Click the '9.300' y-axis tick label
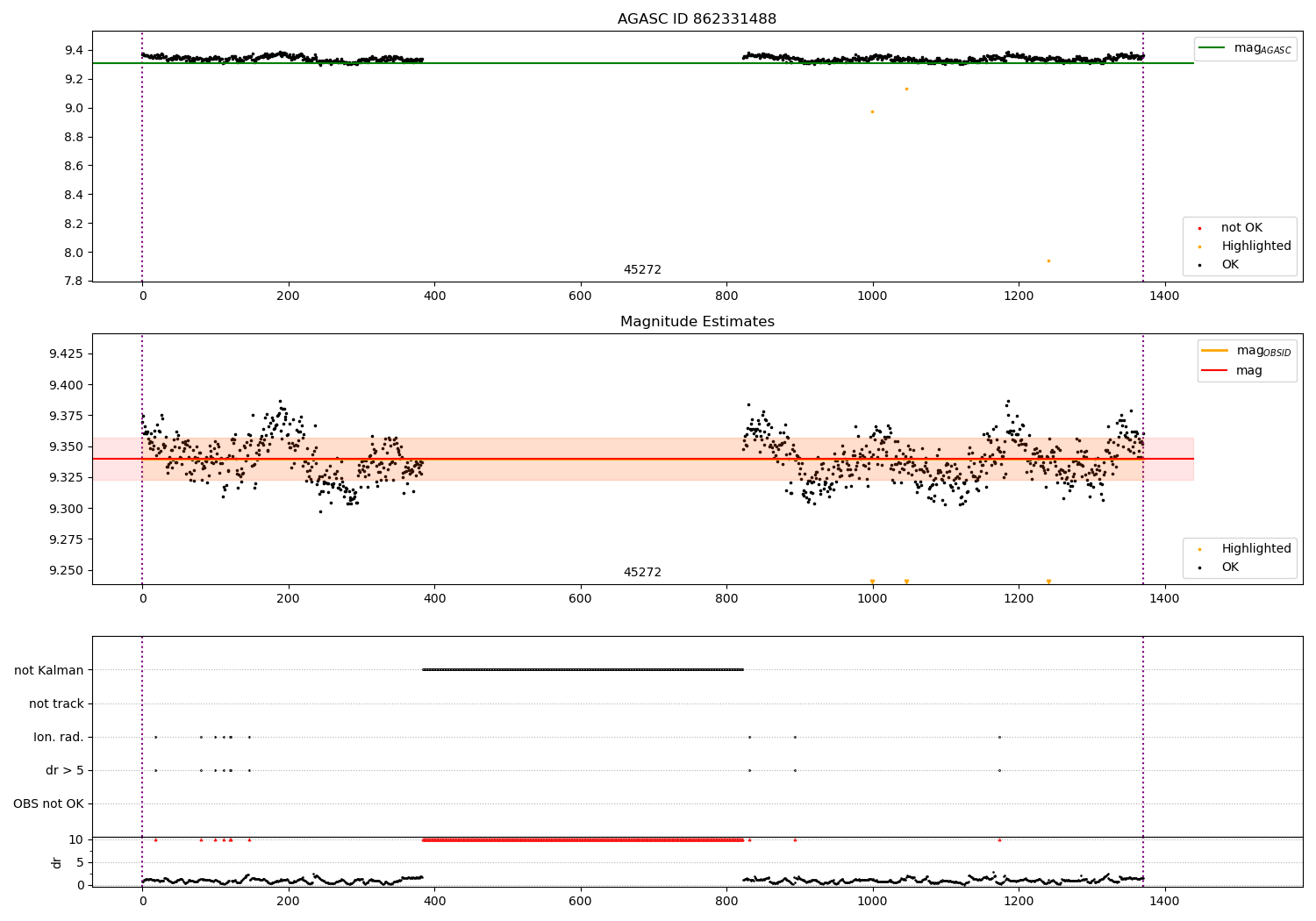Viewport: 1316px width, 921px height. [x=66, y=509]
